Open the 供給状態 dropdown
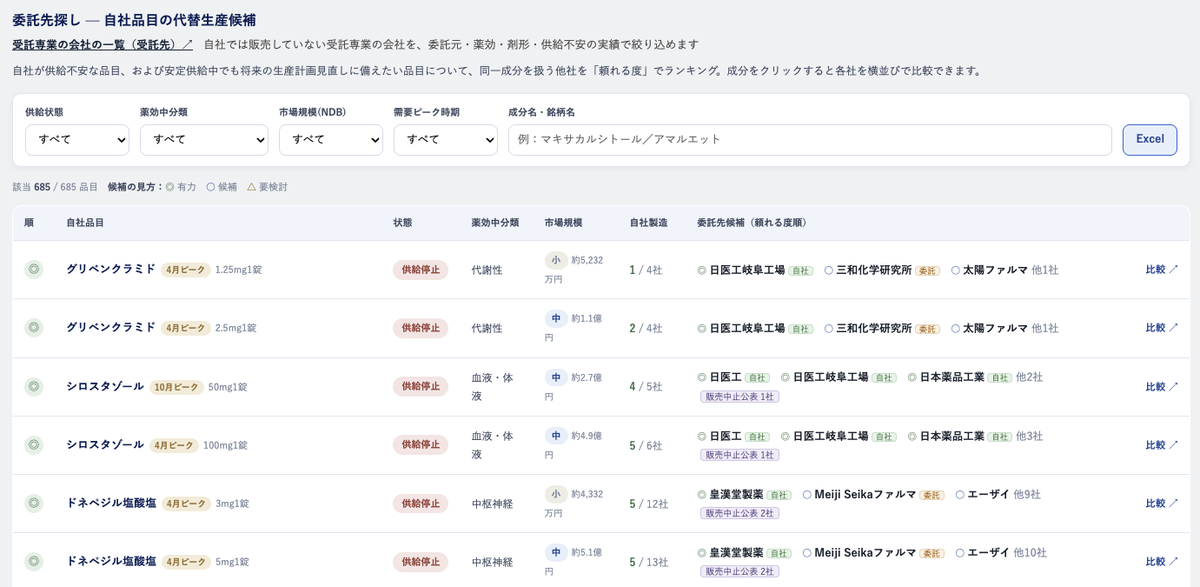 (77, 139)
